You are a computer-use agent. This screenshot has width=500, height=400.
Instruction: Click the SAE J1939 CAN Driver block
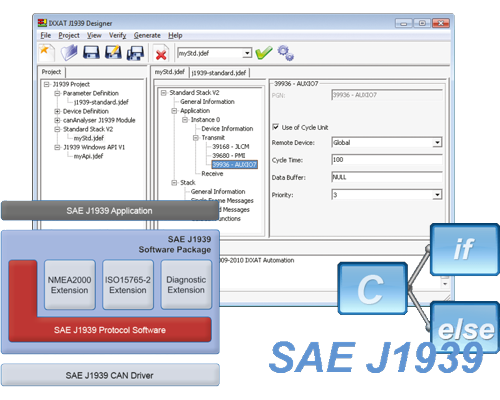click(x=110, y=375)
